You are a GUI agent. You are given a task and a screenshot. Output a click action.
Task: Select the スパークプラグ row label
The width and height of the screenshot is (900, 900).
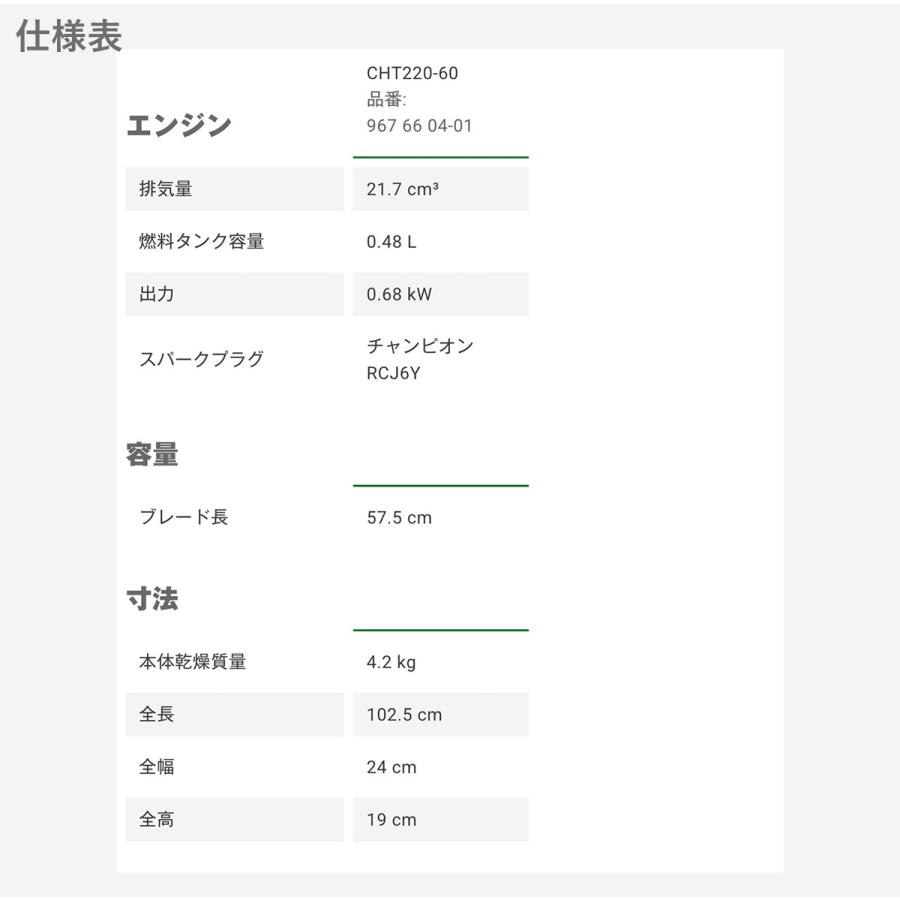click(x=201, y=359)
